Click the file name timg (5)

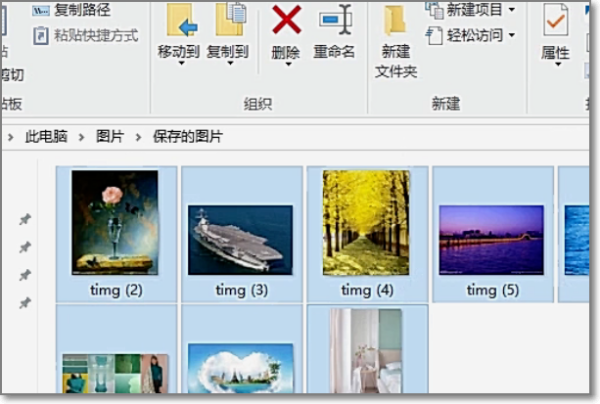[493, 290]
